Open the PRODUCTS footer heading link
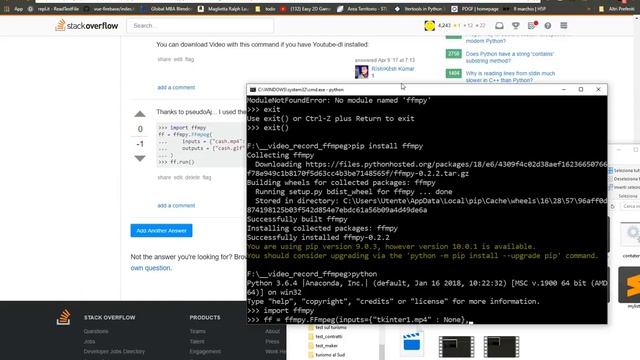 tap(205, 318)
